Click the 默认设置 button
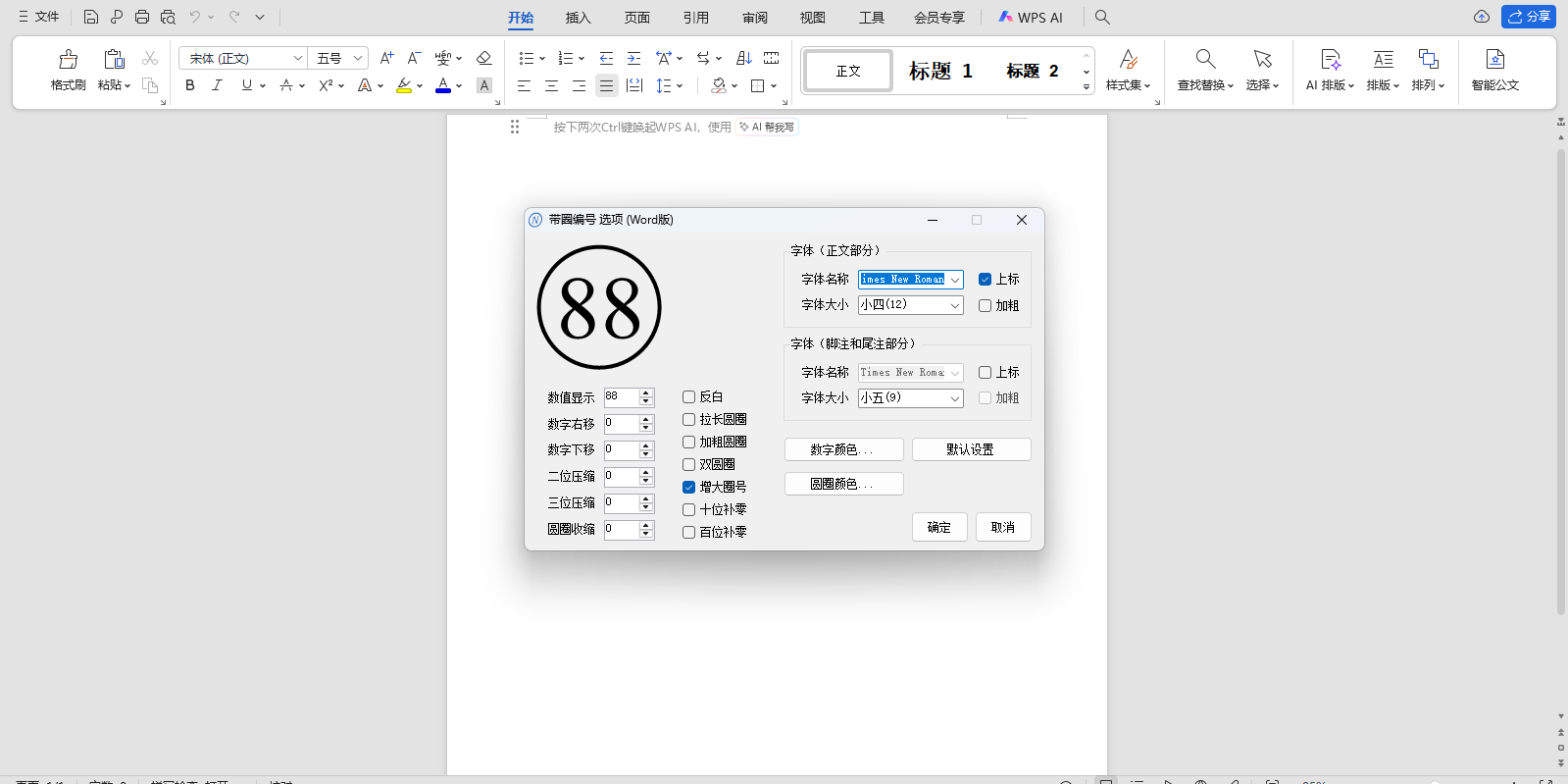This screenshot has height=784, width=1568. (971, 449)
